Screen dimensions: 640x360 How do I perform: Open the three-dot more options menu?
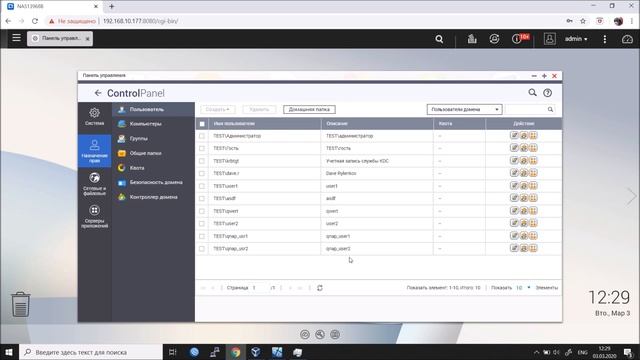[x=604, y=39]
